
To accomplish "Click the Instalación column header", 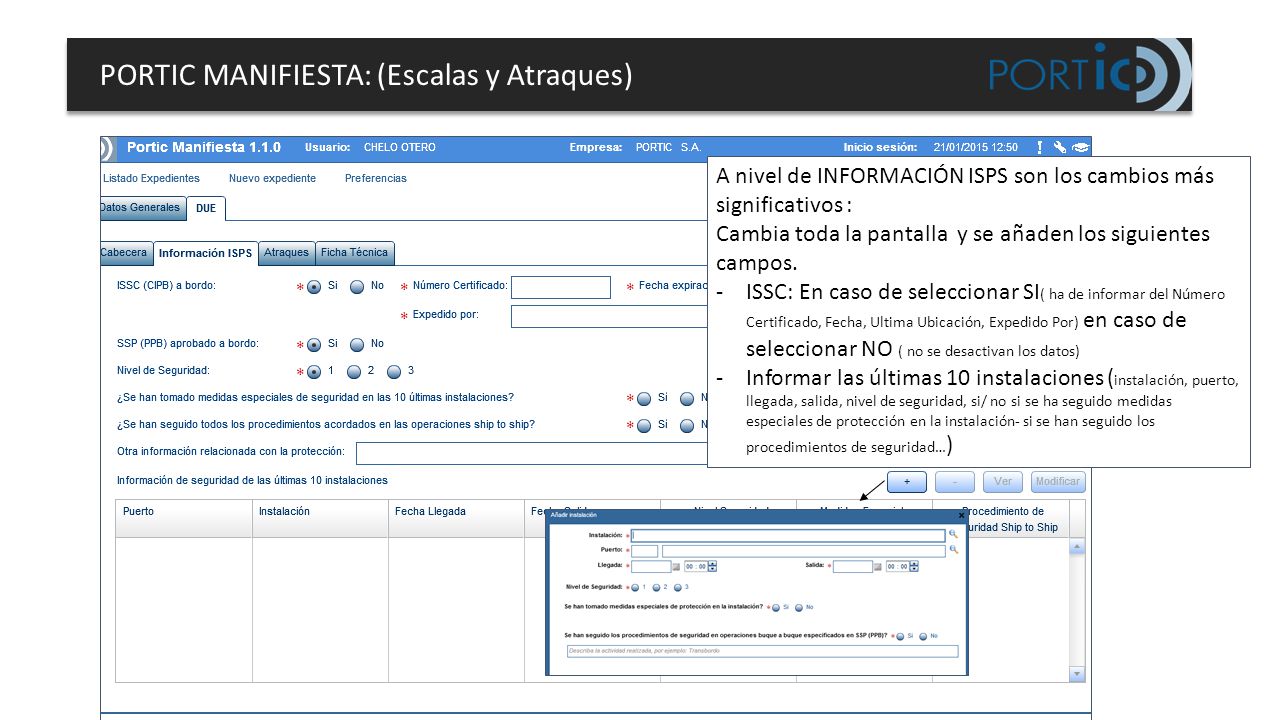I will tap(320, 519).
